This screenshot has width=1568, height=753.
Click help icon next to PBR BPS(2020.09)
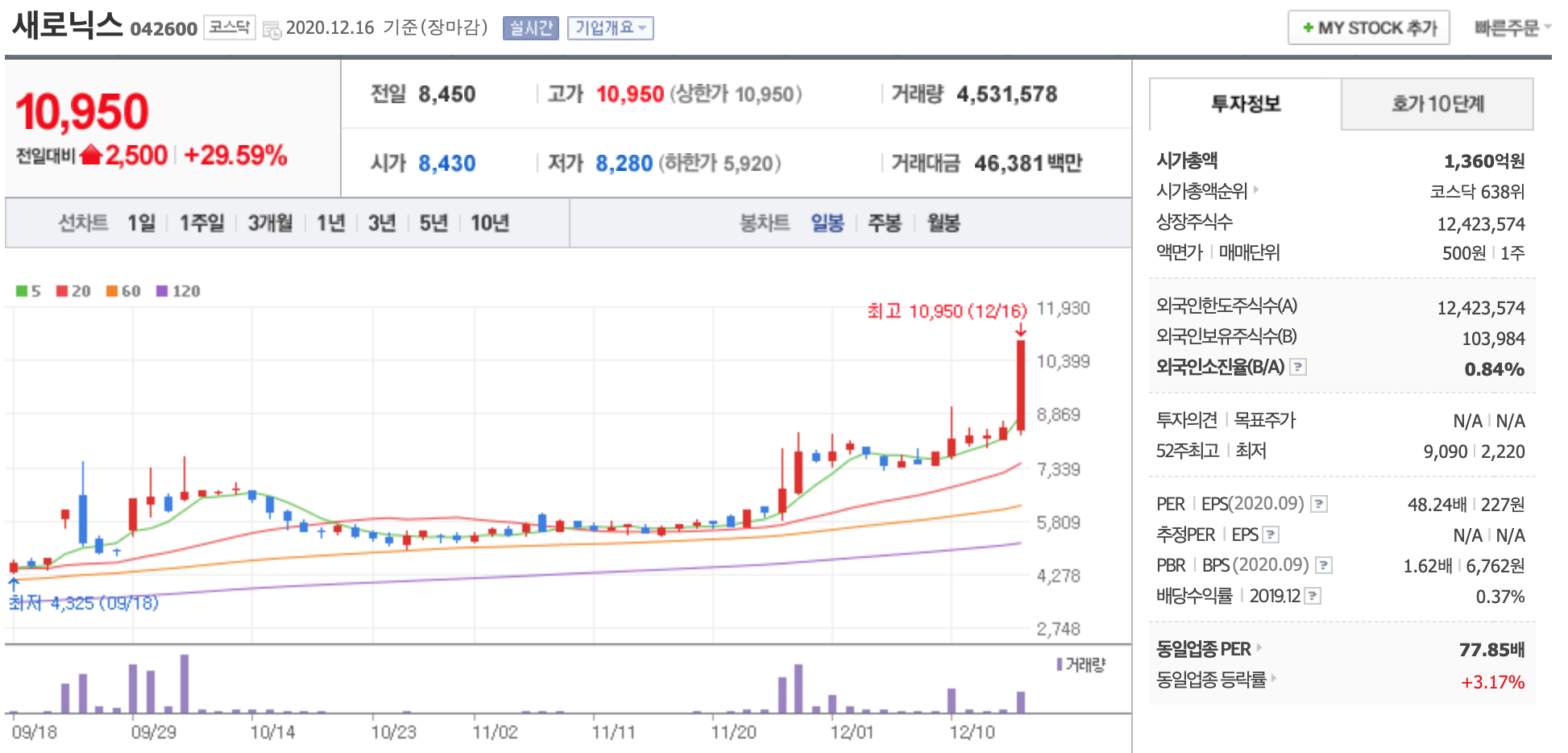point(1324,566)
